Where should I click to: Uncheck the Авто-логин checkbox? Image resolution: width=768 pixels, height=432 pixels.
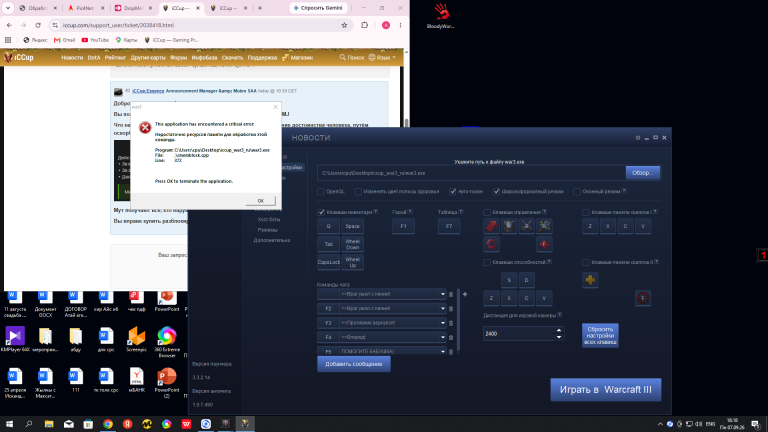coord(453,192)
